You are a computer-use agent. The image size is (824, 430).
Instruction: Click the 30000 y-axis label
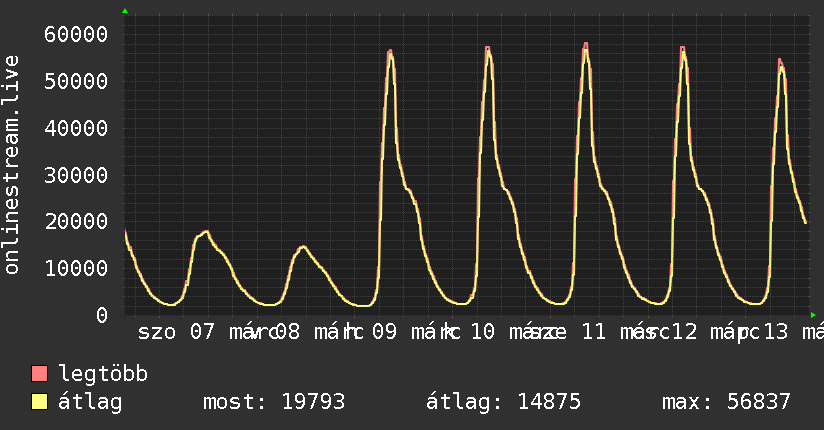(x=76, y=175)
